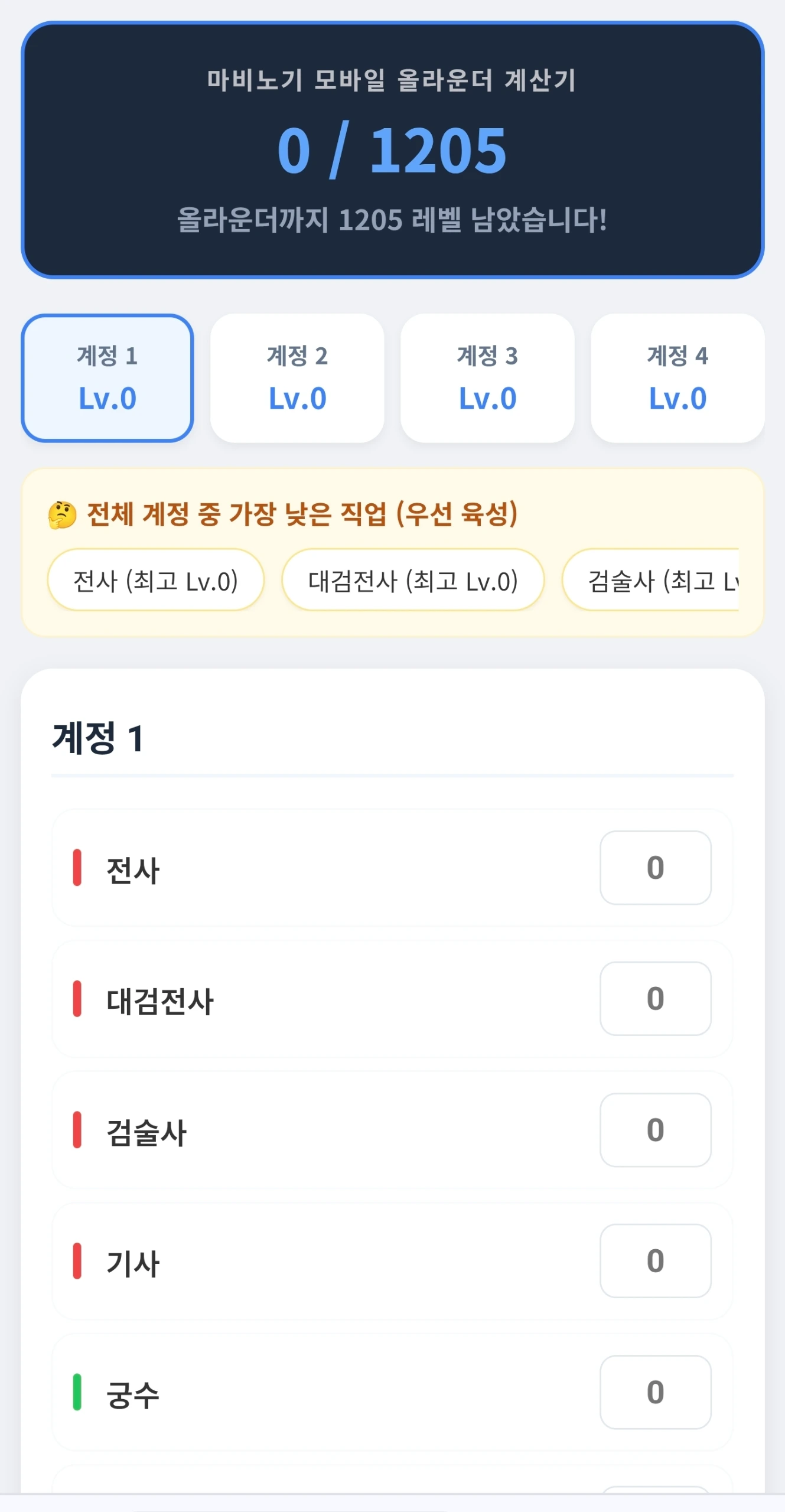Focus the 검술사 level input field
The height and width of the screenshot is (1512, 785).
[656, 1130]
